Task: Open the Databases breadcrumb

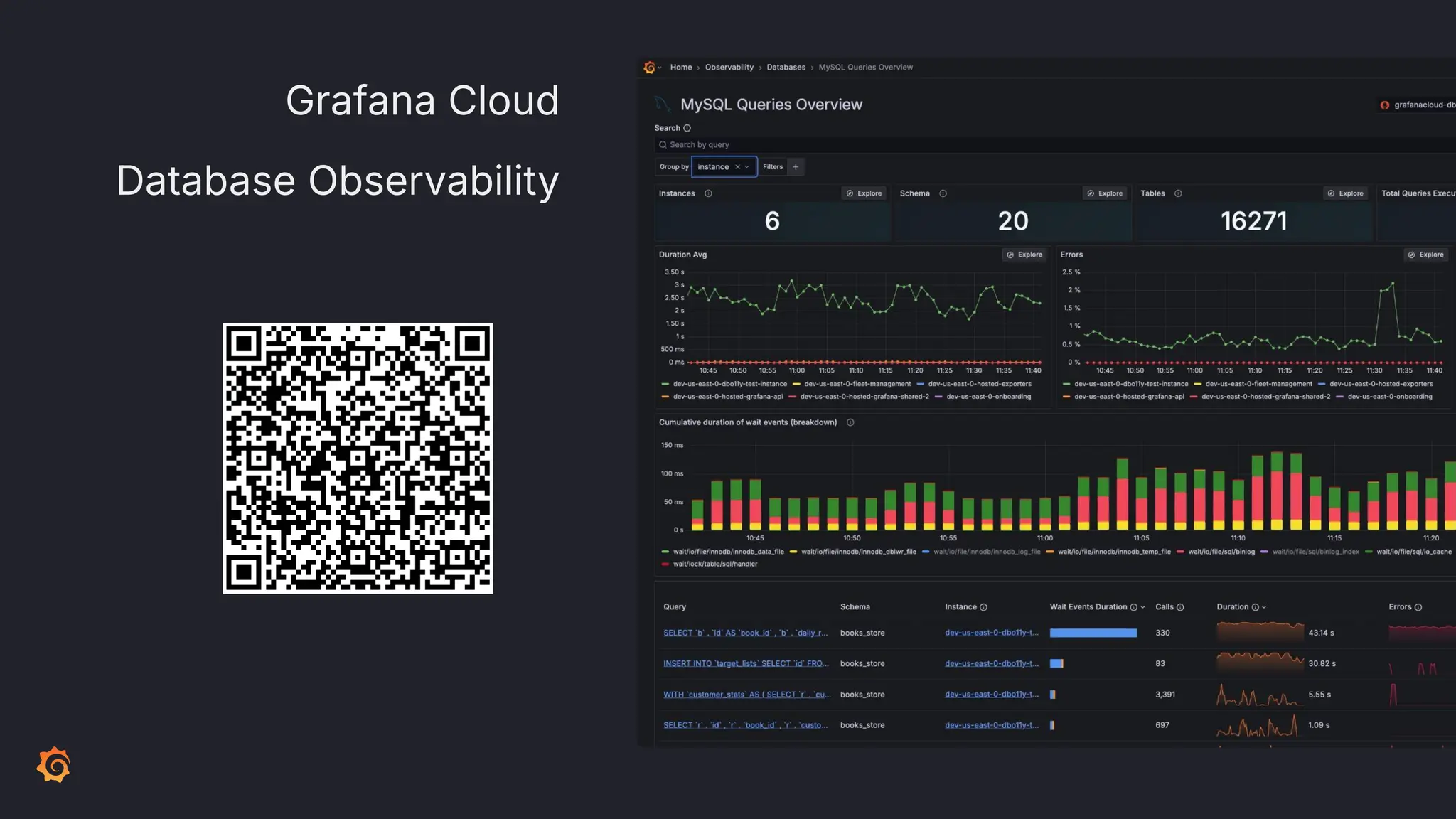Action: [786, 68]
